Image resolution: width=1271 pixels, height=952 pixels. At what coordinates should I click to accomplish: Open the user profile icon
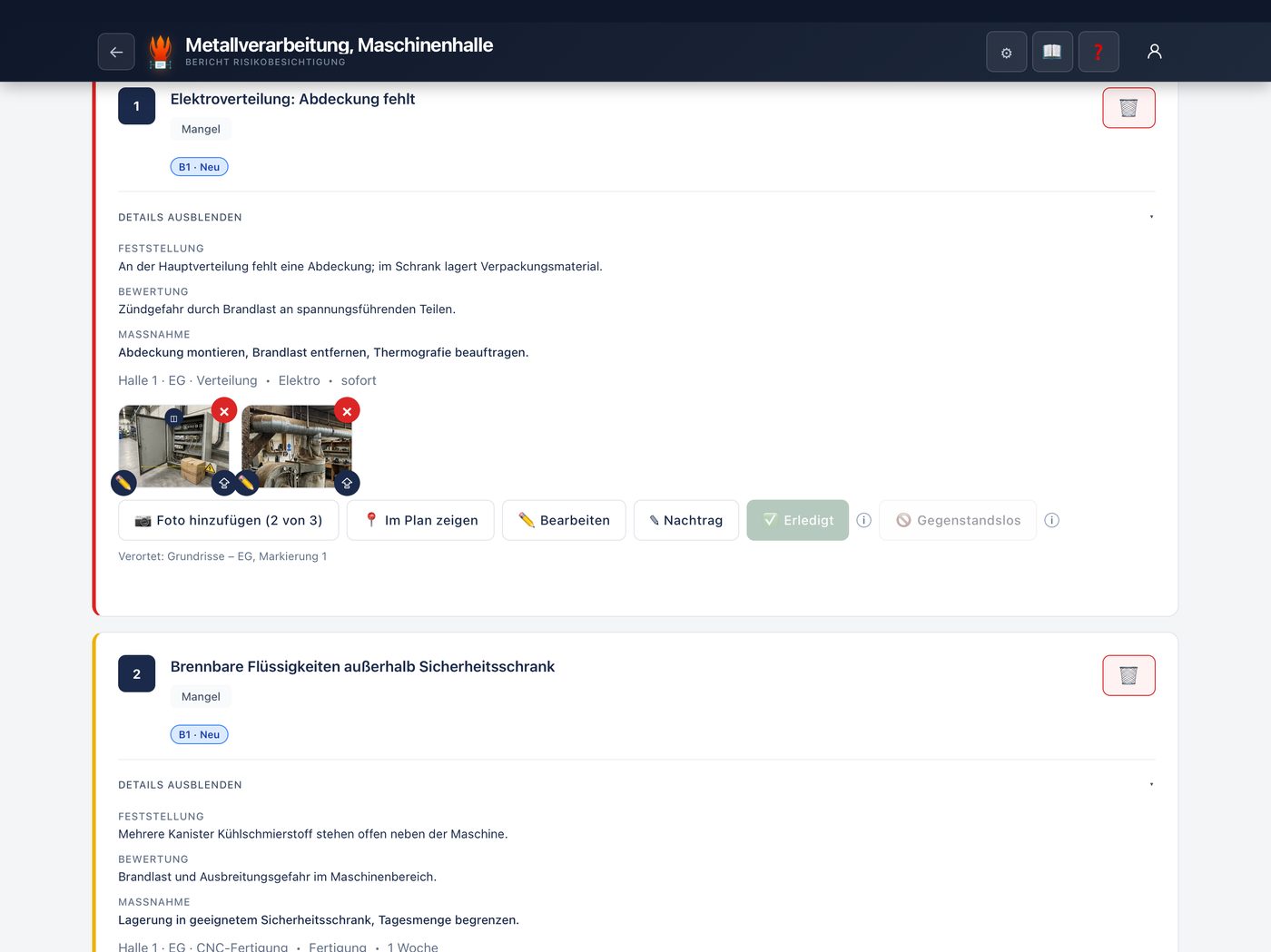click(x=1155, y=52)
